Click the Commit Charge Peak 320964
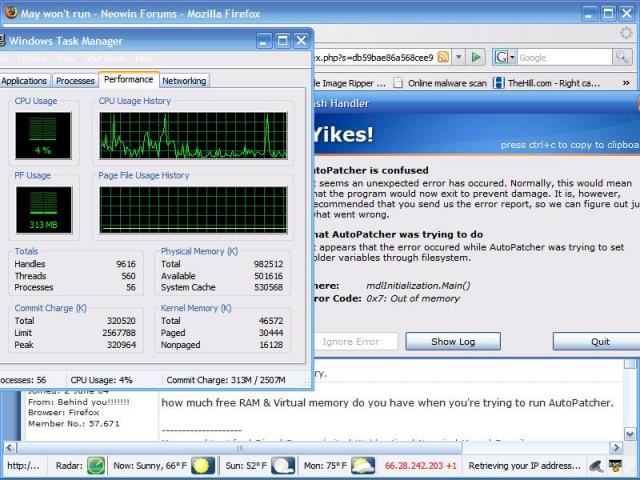The width and height of the screenshot is (640, 480). click(x=121, y=345)
